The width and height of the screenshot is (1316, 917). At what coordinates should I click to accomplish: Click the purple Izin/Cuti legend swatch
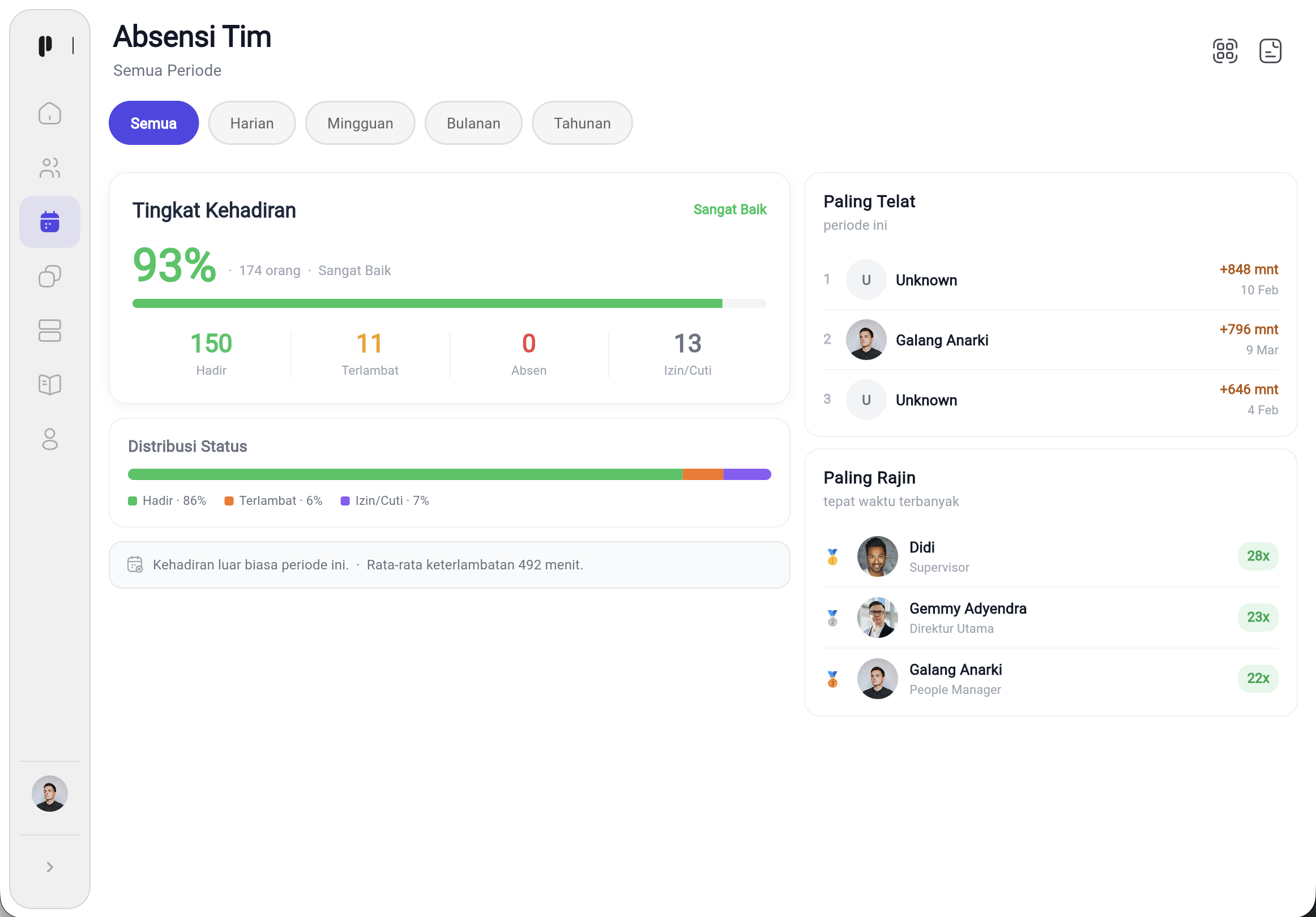345,501
